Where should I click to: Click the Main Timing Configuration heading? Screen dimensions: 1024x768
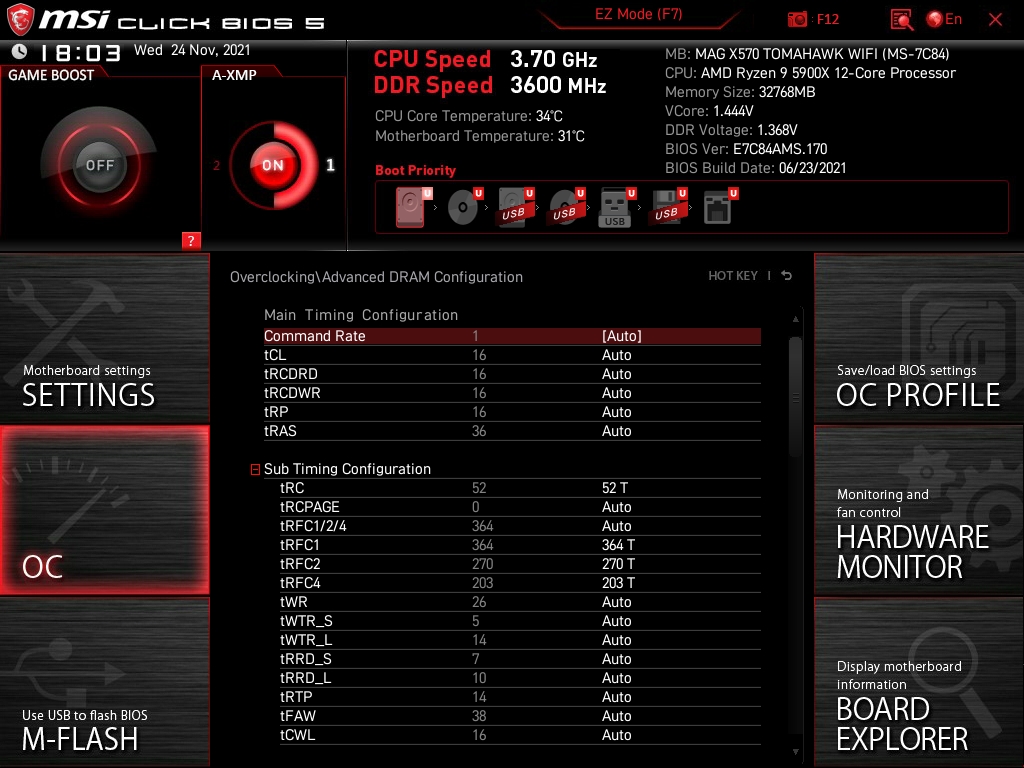361,315
